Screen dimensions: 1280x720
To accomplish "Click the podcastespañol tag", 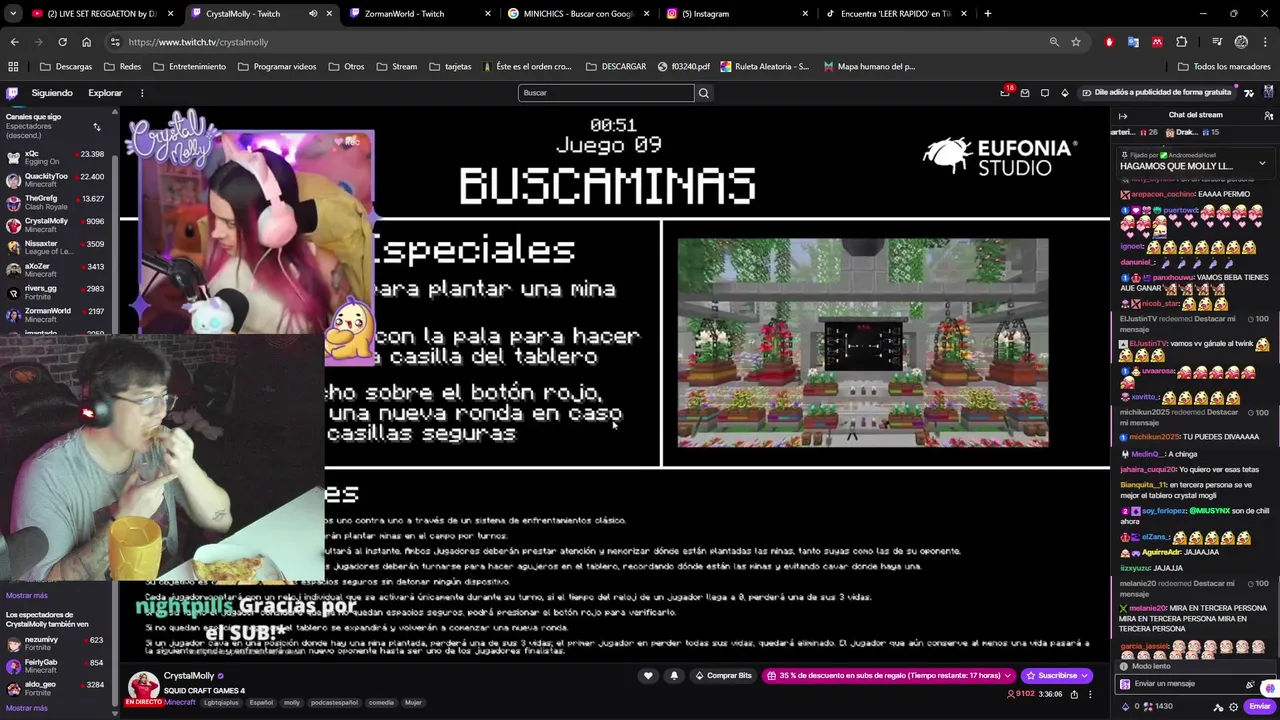I will tap(334, 702).
